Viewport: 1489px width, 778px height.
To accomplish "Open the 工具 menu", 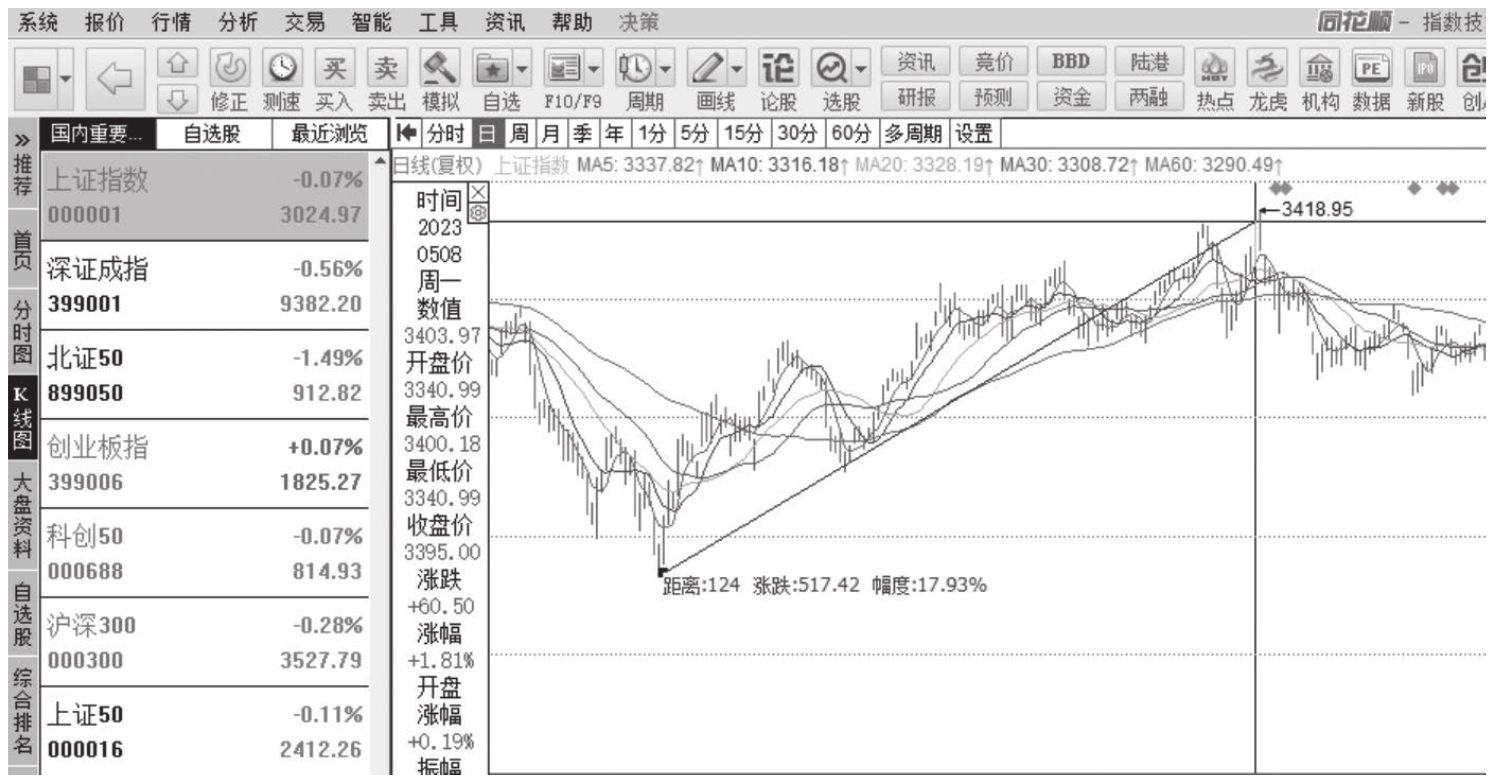I will (x=438, y=20).
